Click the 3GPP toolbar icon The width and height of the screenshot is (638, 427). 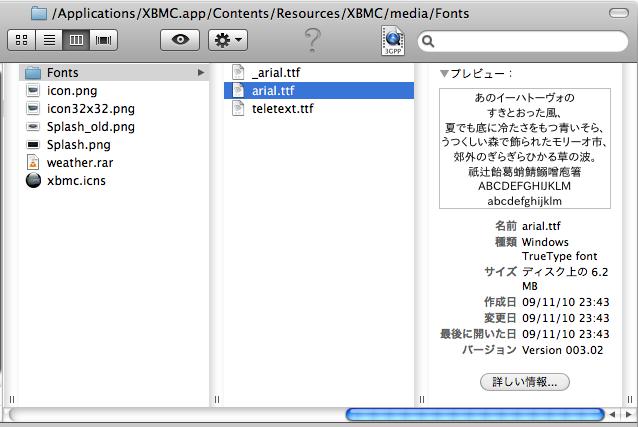coord(391,40)
